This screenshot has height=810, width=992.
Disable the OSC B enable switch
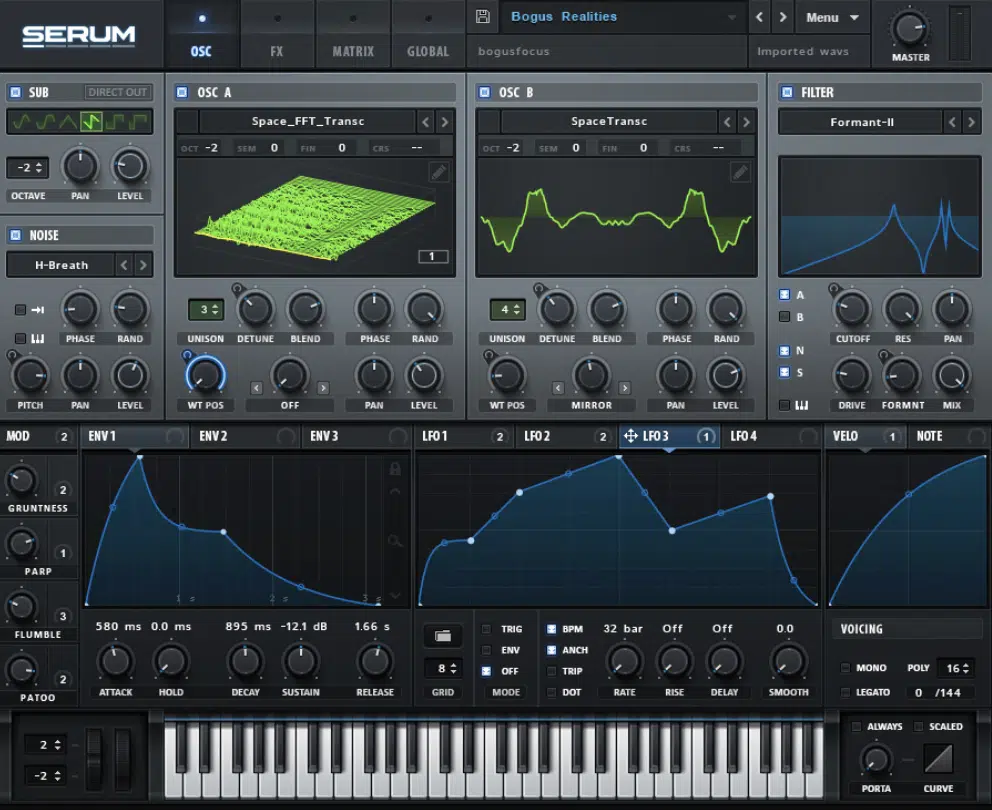[x=485, y=92]
